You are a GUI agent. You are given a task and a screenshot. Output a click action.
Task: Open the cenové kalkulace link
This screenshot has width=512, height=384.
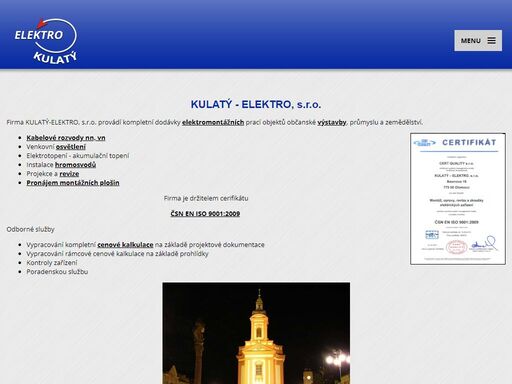click(x=125, y=245)
